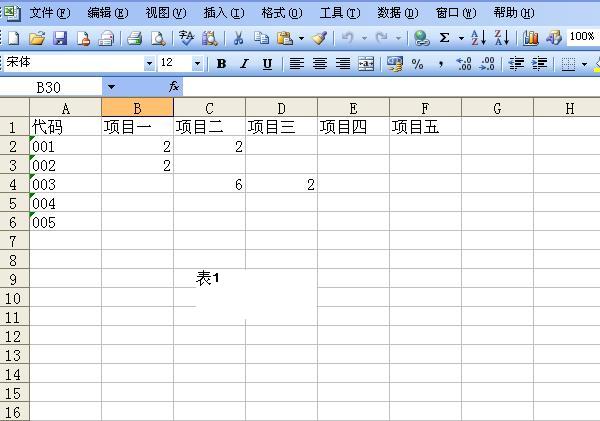Apply Percent style icon
600x421 pixels.
coord(417,64)
